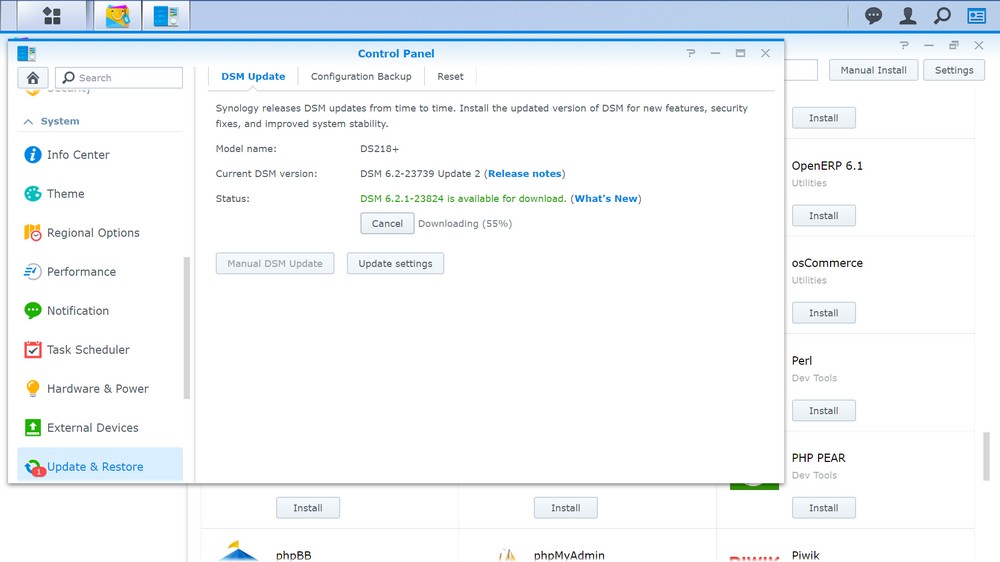Viewport: 1000px width, 562px height.
Task: Switch to Control Panel taskbar icon
Action: [x=166, y=15]
